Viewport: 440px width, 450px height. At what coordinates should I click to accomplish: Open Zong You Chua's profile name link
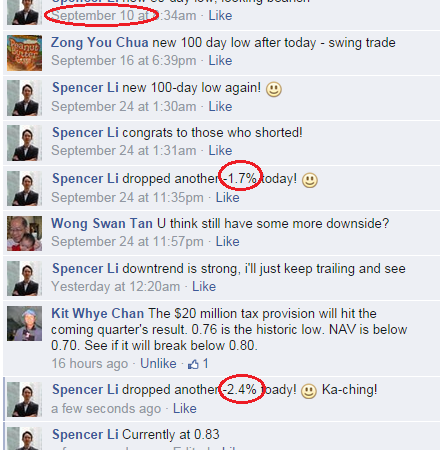pyautogui.click(x=99, y=43)
